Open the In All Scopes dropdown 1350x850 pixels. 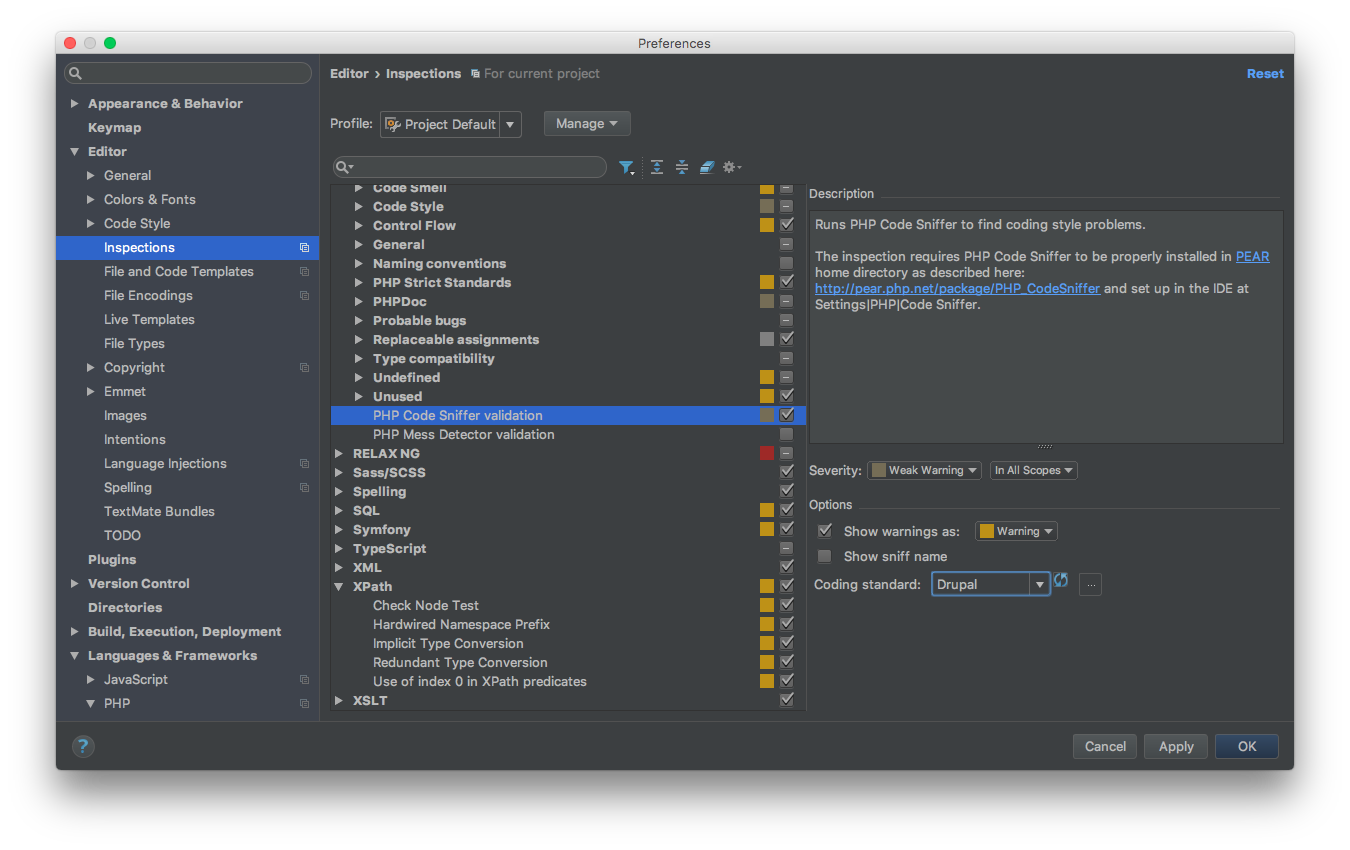[x=1034, y=470]
